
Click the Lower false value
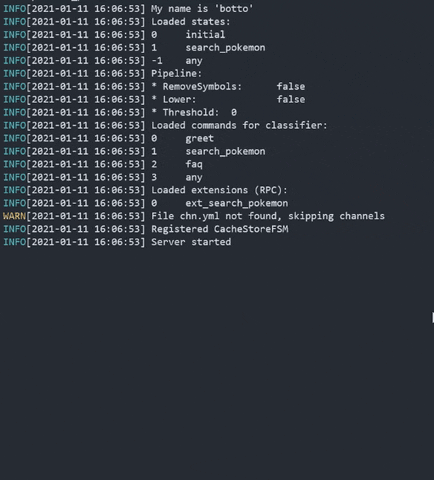291,99
